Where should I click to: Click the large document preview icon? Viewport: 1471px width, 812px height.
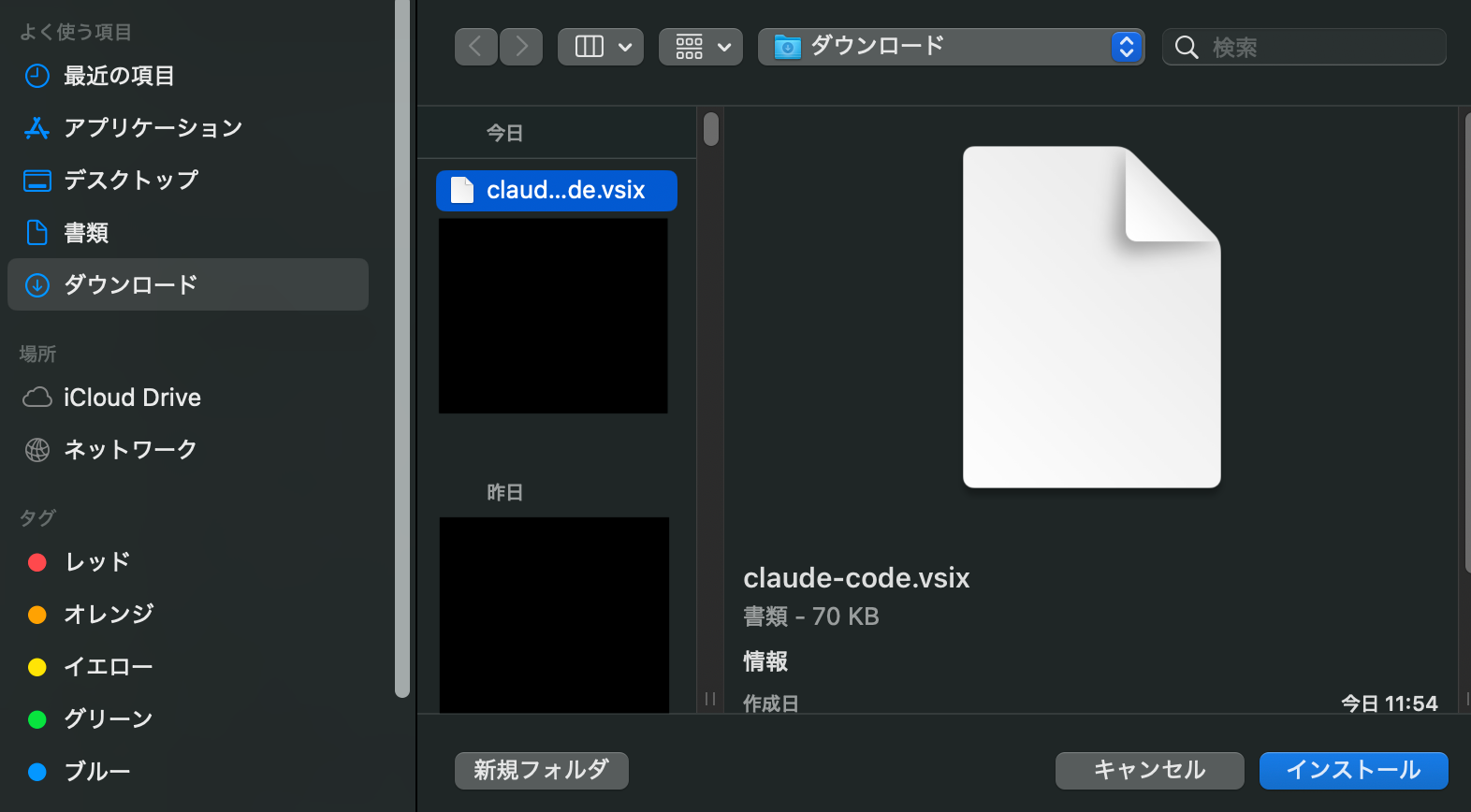coord(1092,317)
